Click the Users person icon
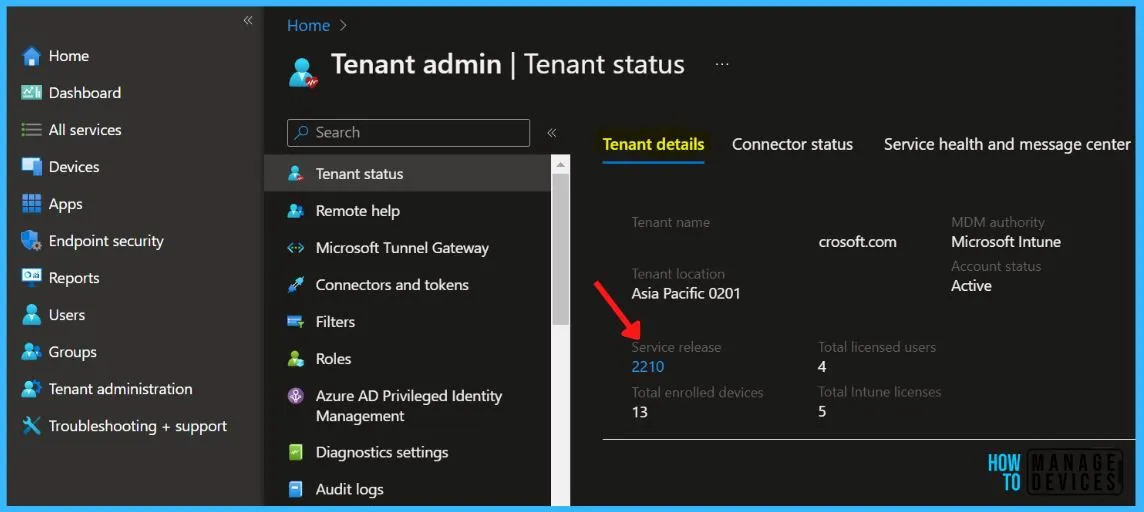The image size is (1144, 512). tap(31, 315)
